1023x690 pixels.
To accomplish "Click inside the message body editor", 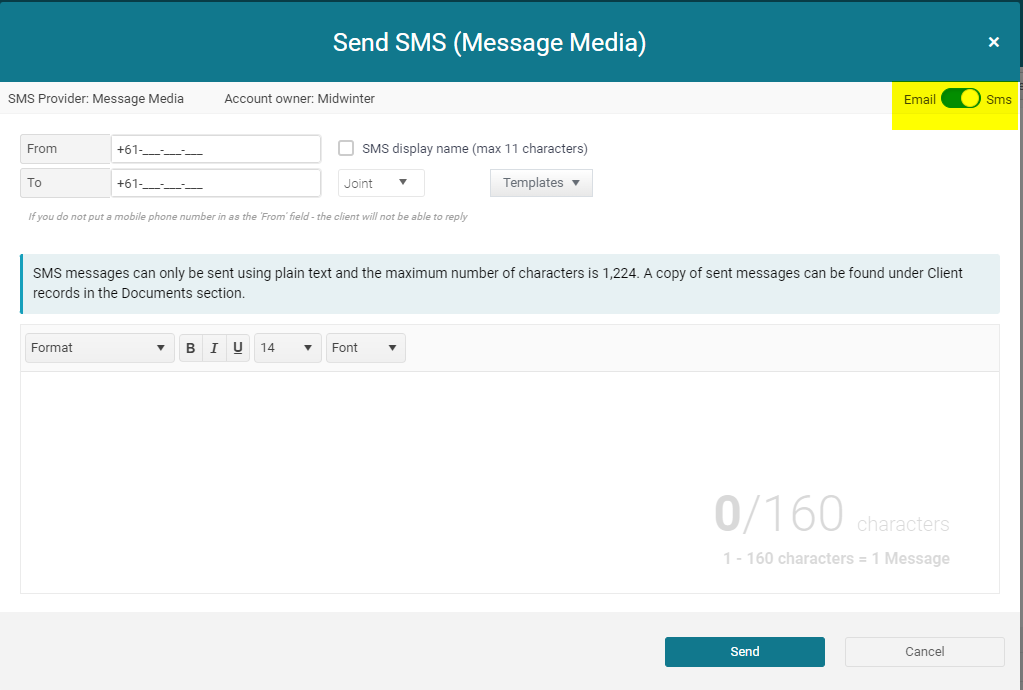I will 510,482.
